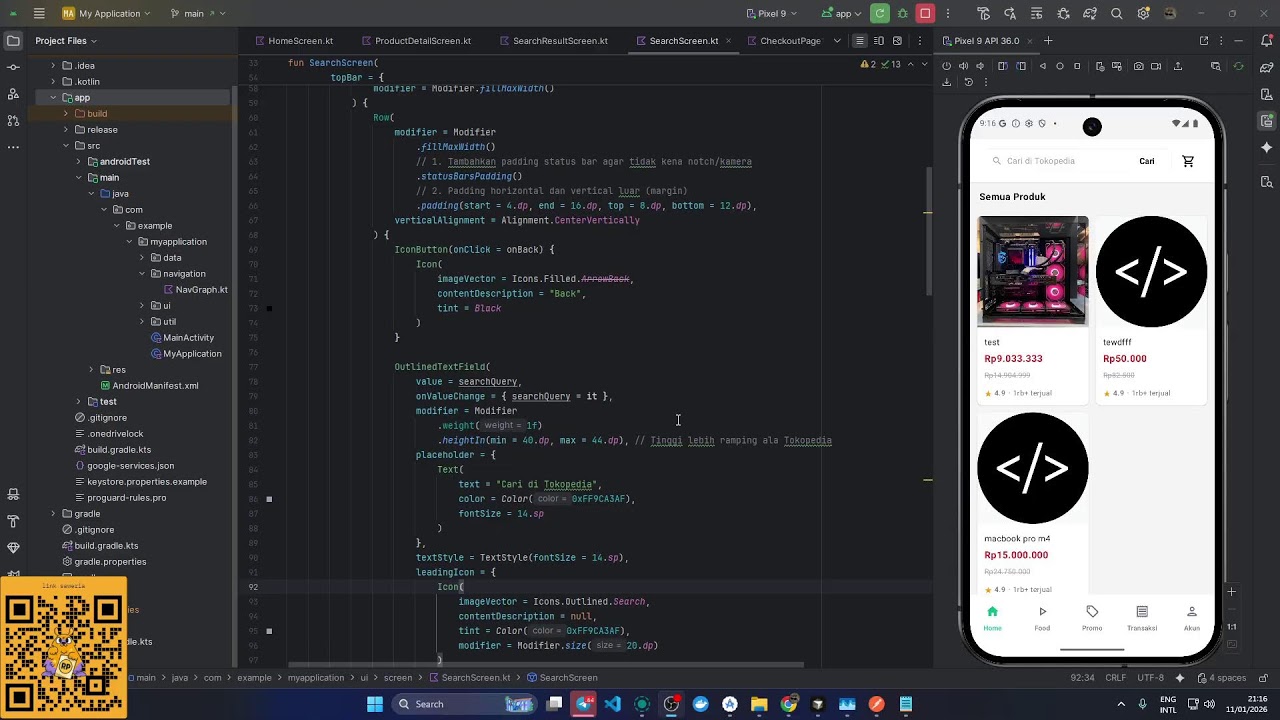Select Pixel 9 API 36.0 emulator tab
Screen dimensions: 1280x720
(x=980, y=41)
